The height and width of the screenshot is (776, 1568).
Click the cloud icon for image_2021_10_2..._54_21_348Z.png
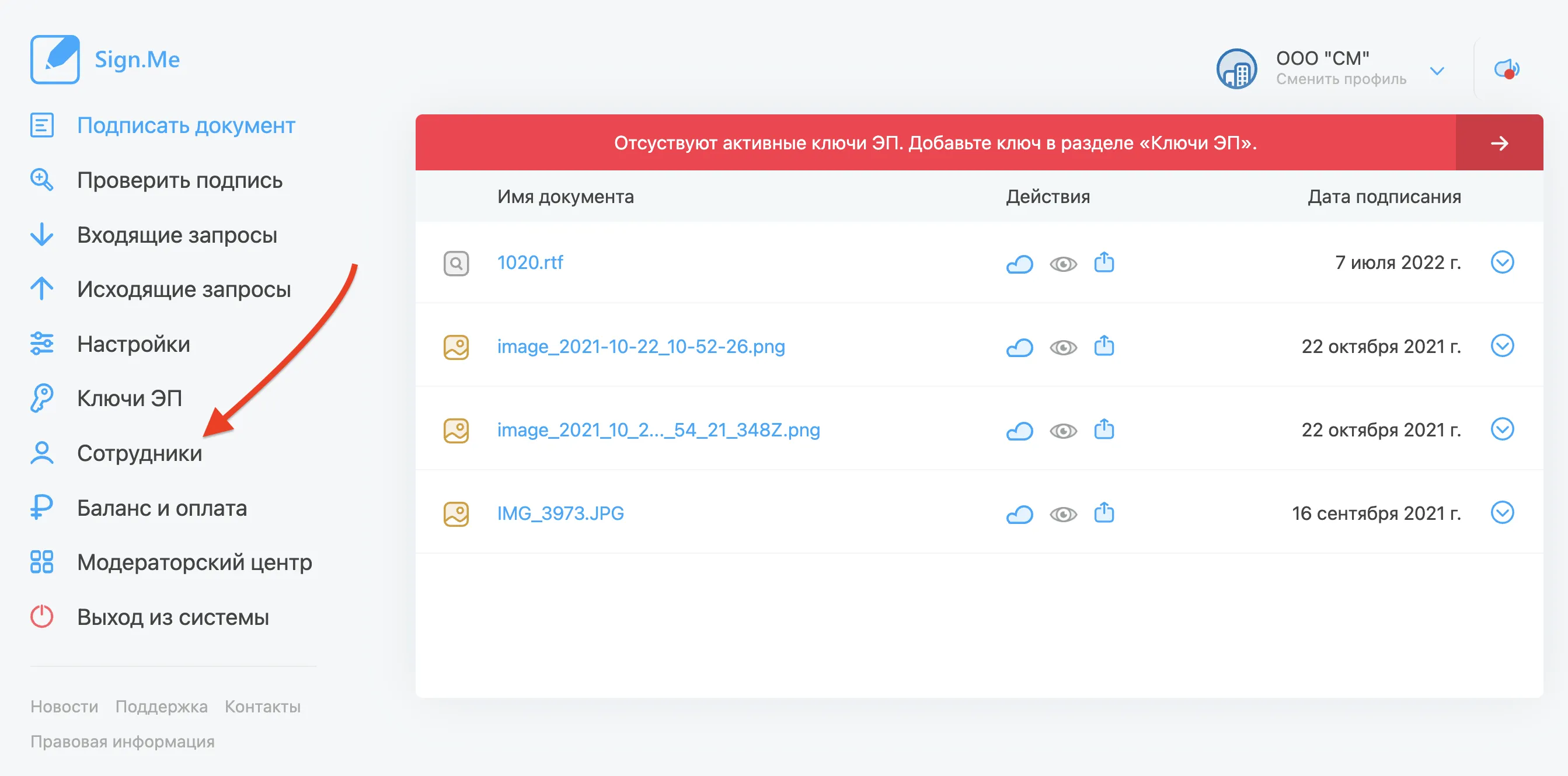[1020, 431]
